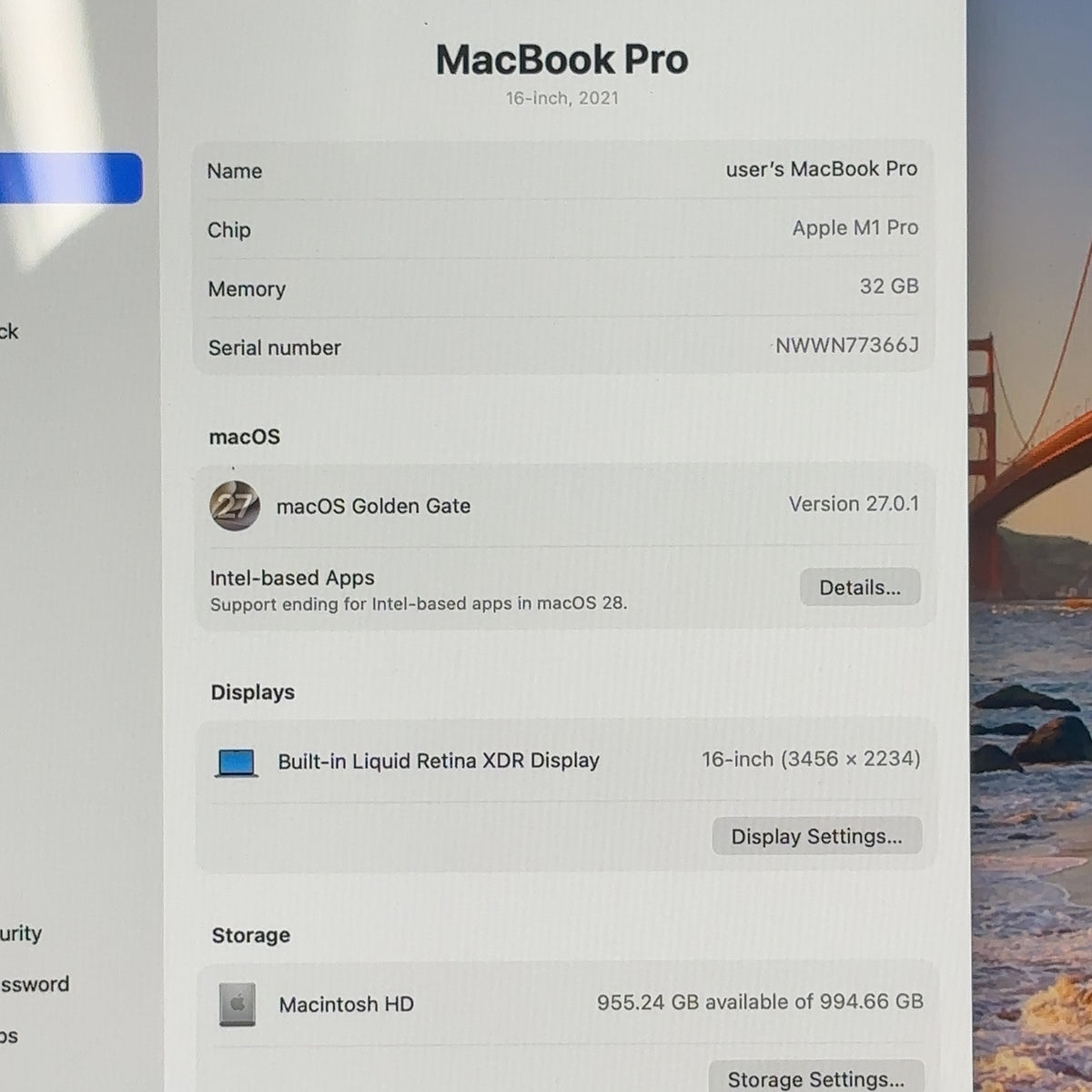Click 'macOS Golden Gate' label
The image size is (1092, 1092).
coord(374,506)
